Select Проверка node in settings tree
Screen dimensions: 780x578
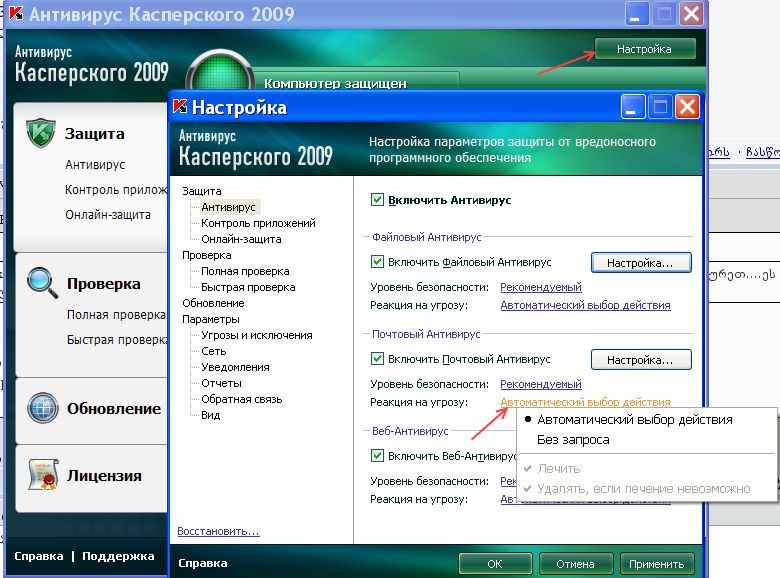click(x=206, y=255)
